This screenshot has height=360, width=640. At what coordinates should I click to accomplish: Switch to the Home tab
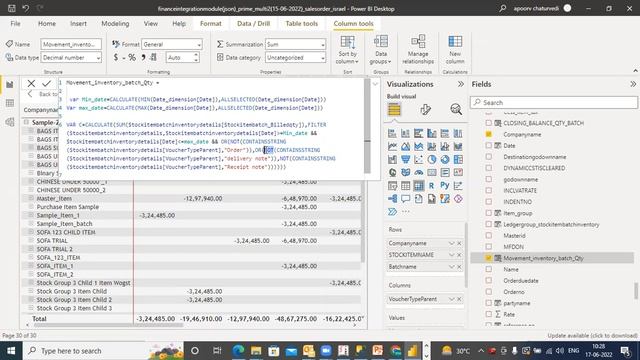47,24
